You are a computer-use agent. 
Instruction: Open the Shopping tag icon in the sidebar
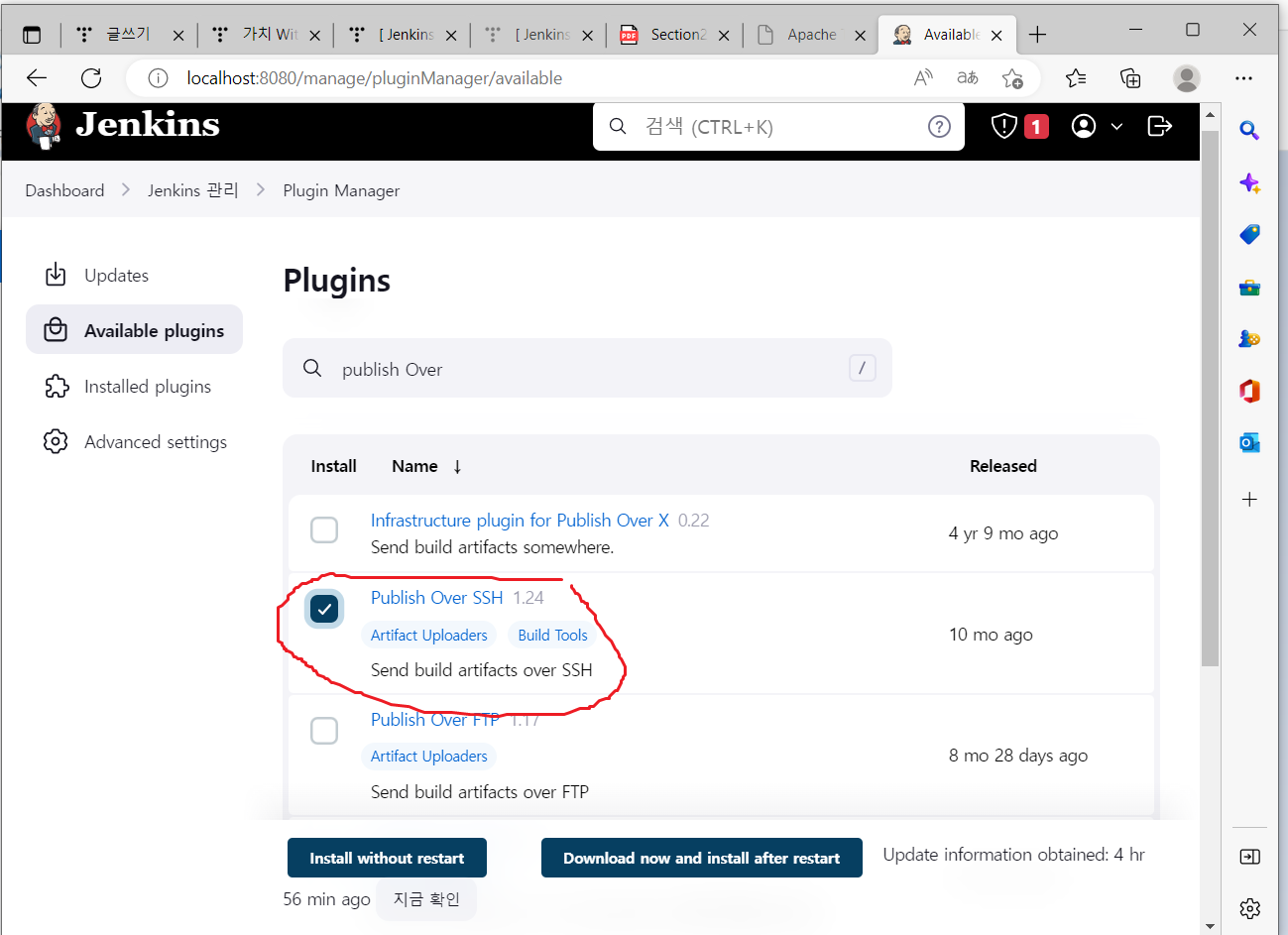pos(1249,234)
